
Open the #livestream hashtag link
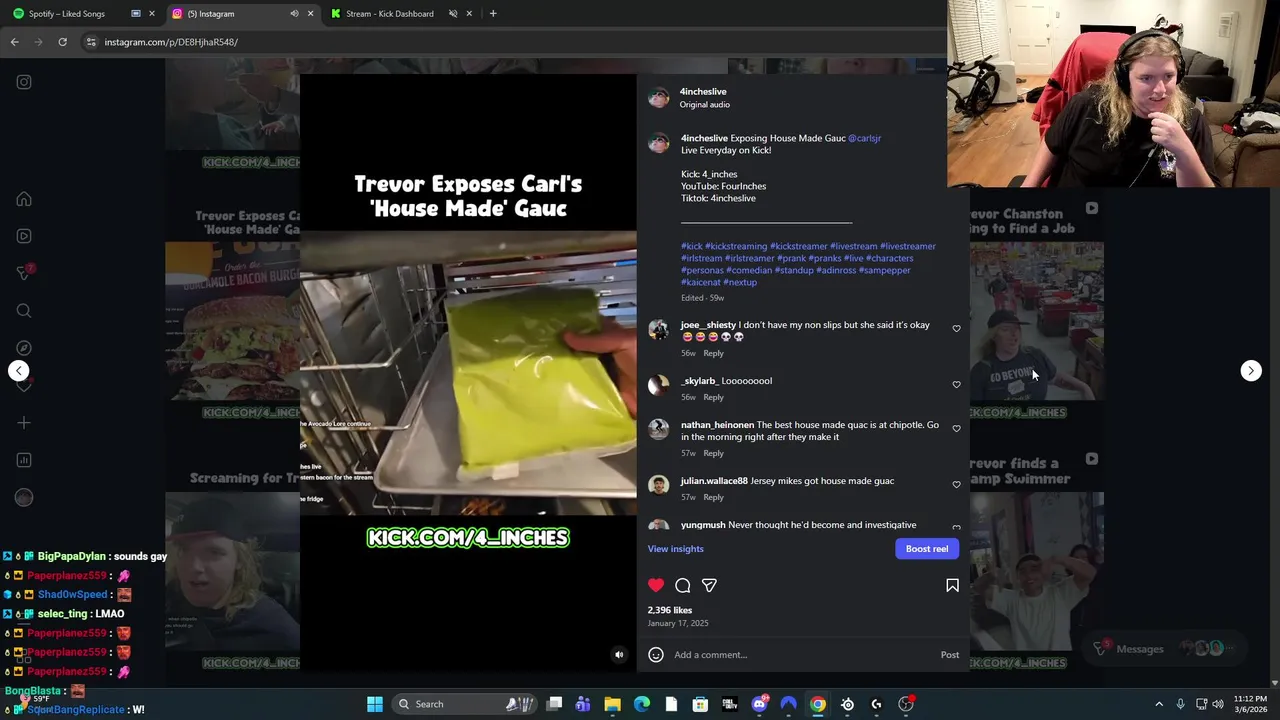(x=853, y=246)
